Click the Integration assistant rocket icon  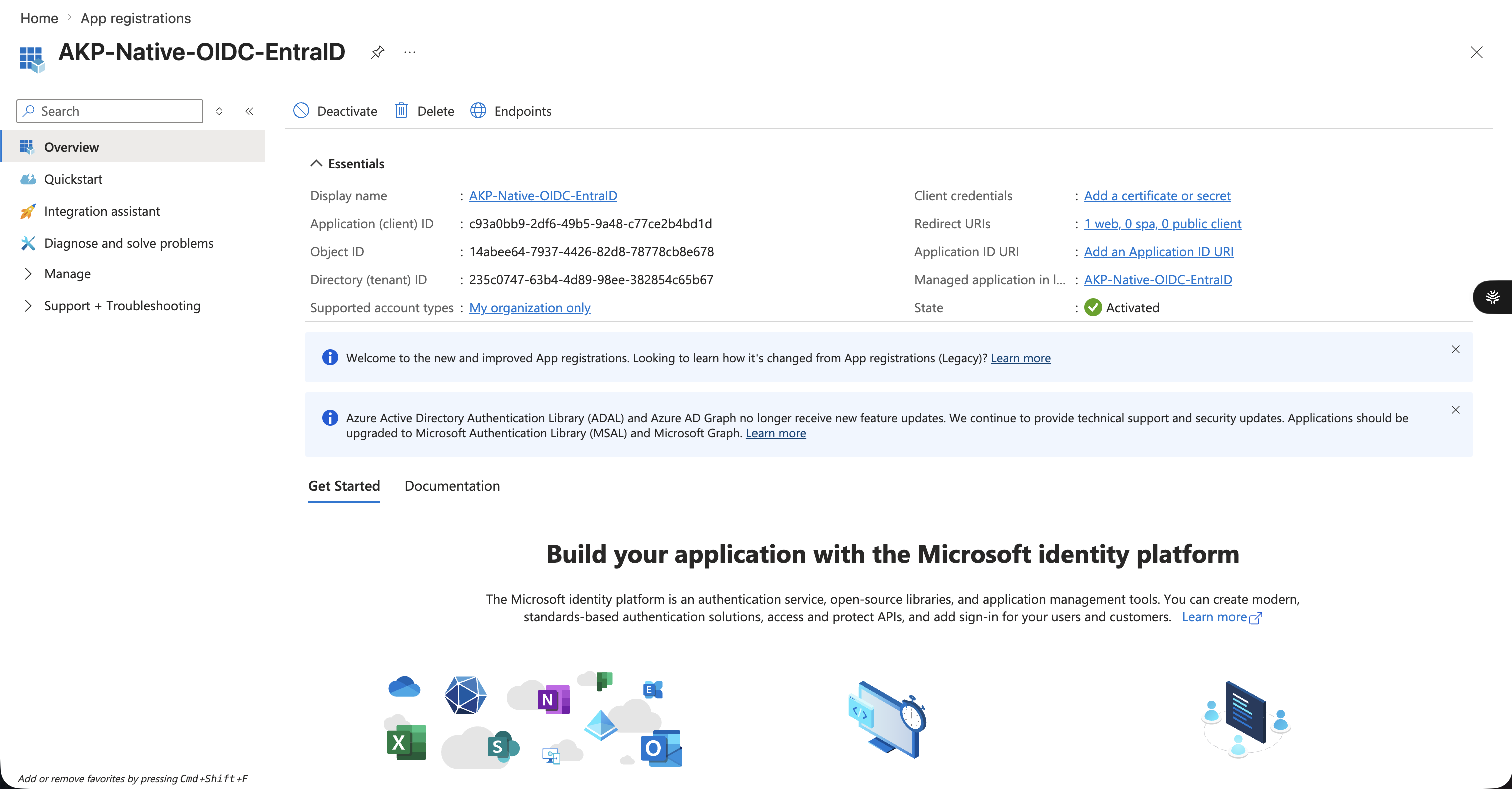click(27, 211)
